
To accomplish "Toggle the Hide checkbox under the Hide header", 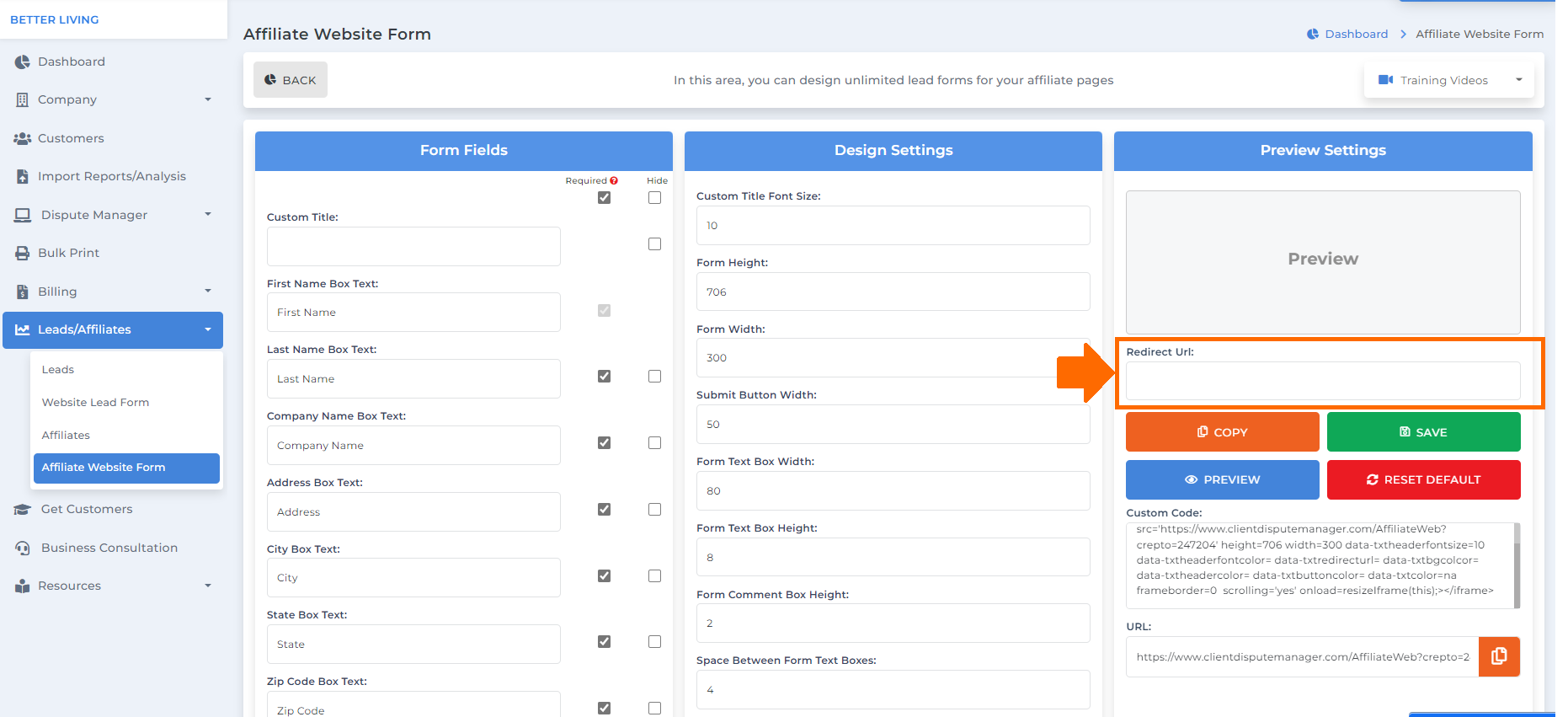I will click(654, 197).
